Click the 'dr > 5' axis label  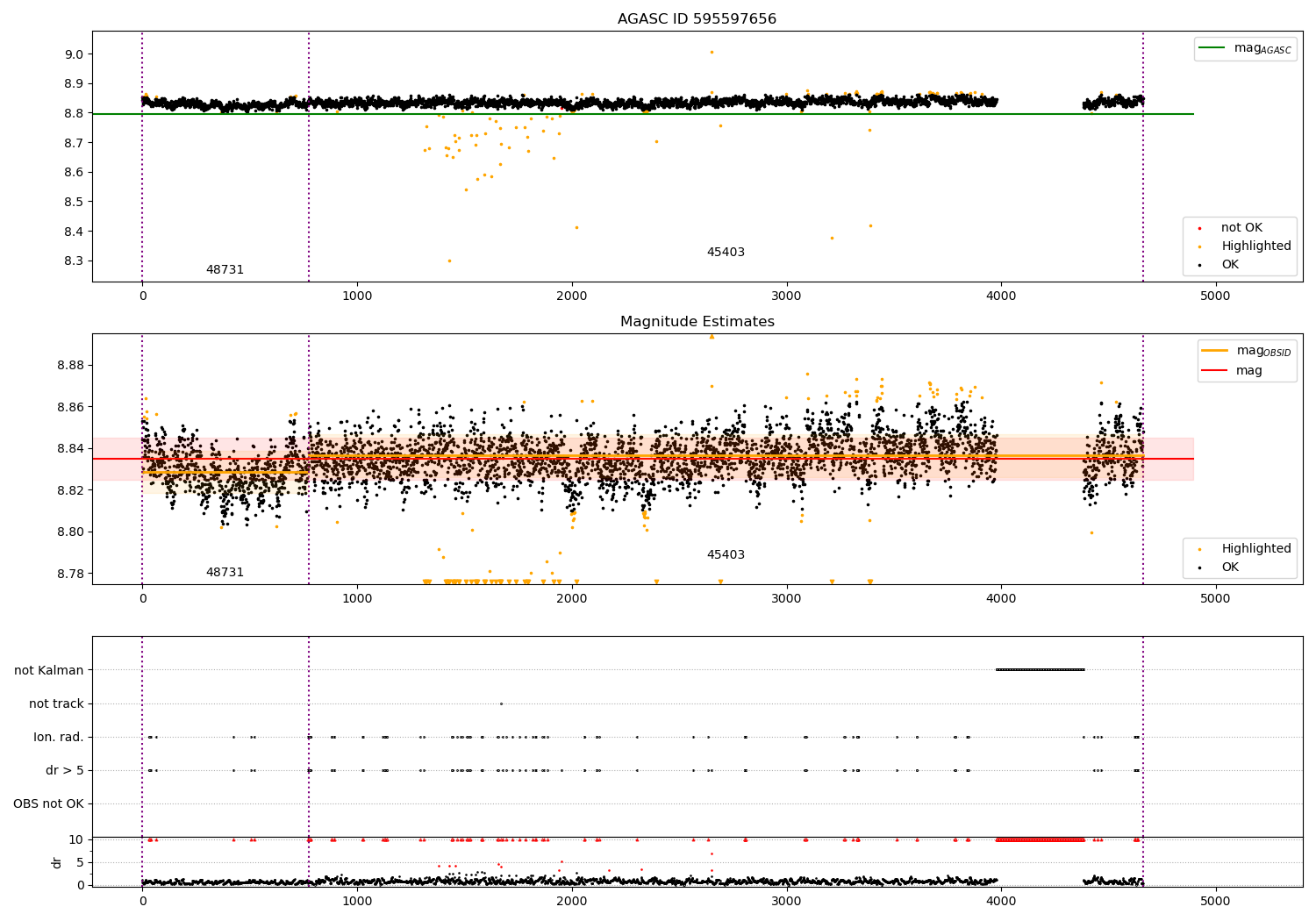pyautogui.click(x=65, y=770)
